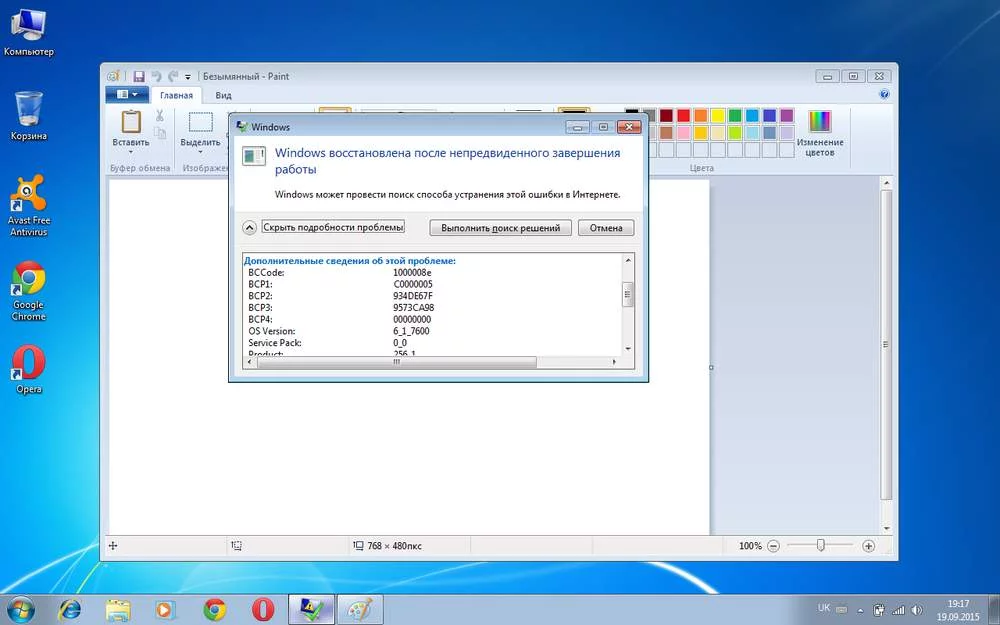Select the Главная (Home) ribbon tab

coord(176,95)
